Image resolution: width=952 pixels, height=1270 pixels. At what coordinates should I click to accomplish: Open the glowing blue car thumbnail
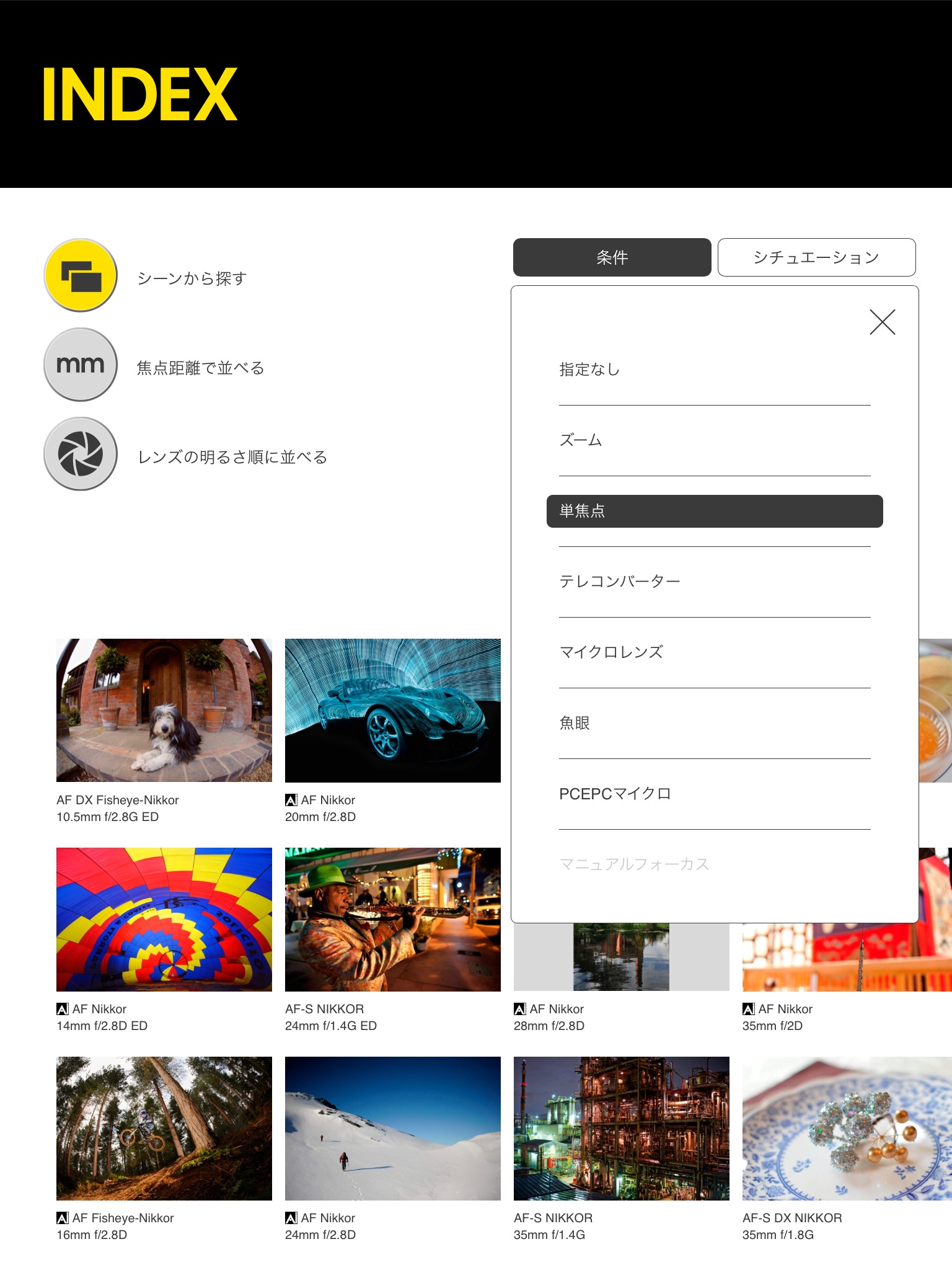tap(392, 710)
